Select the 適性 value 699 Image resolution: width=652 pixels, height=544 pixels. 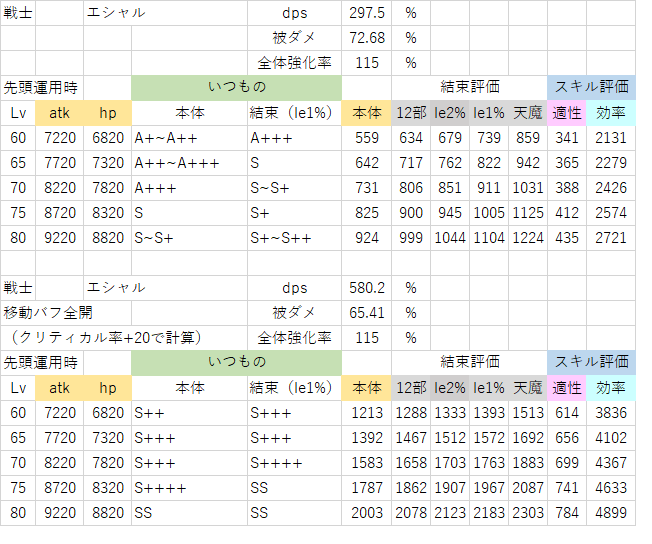click(567, 463)
